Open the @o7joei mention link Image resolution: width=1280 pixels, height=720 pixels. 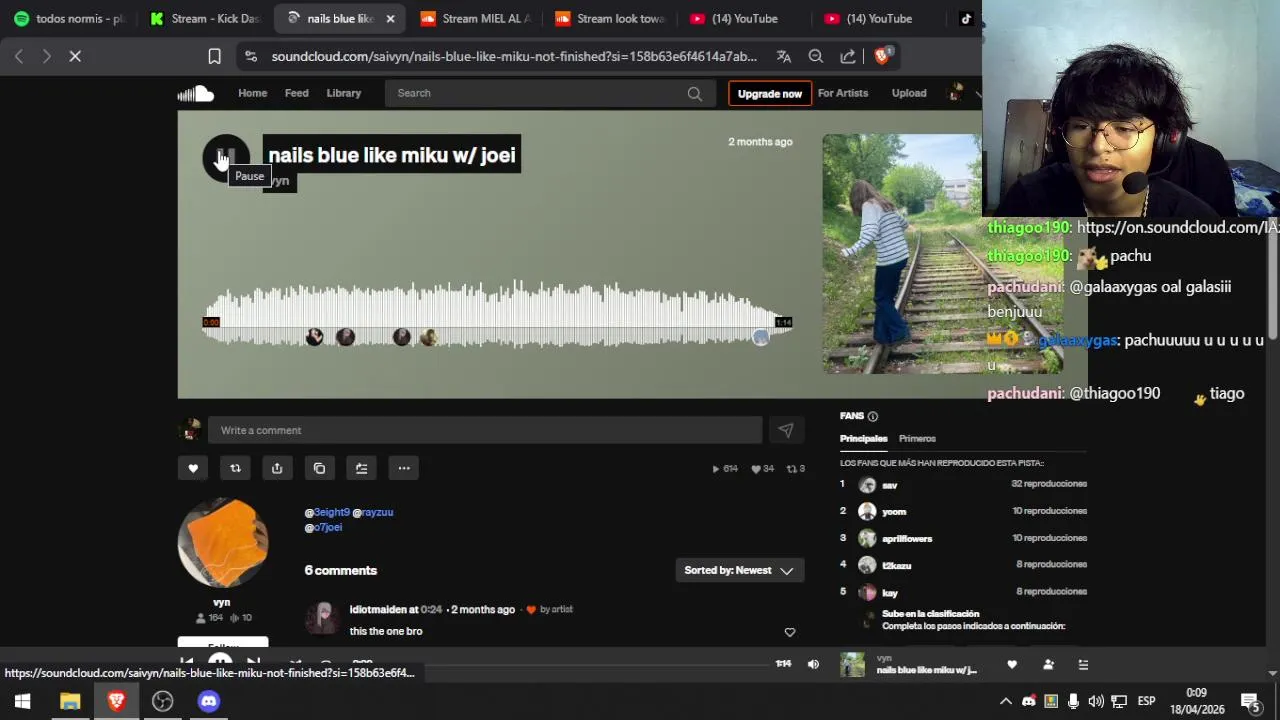[323, 527]
